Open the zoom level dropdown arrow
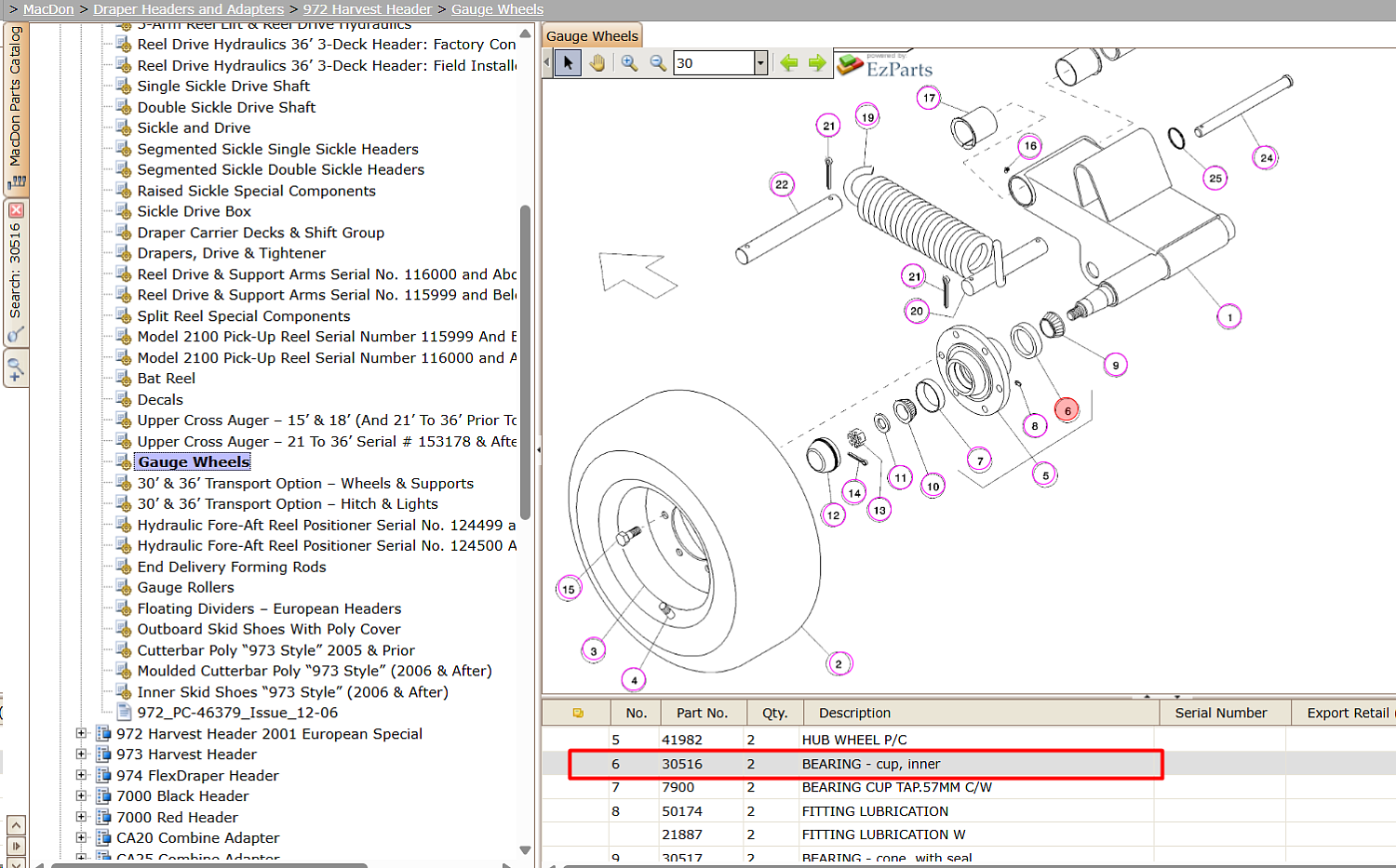1396x868 pixels. [760, 63]
